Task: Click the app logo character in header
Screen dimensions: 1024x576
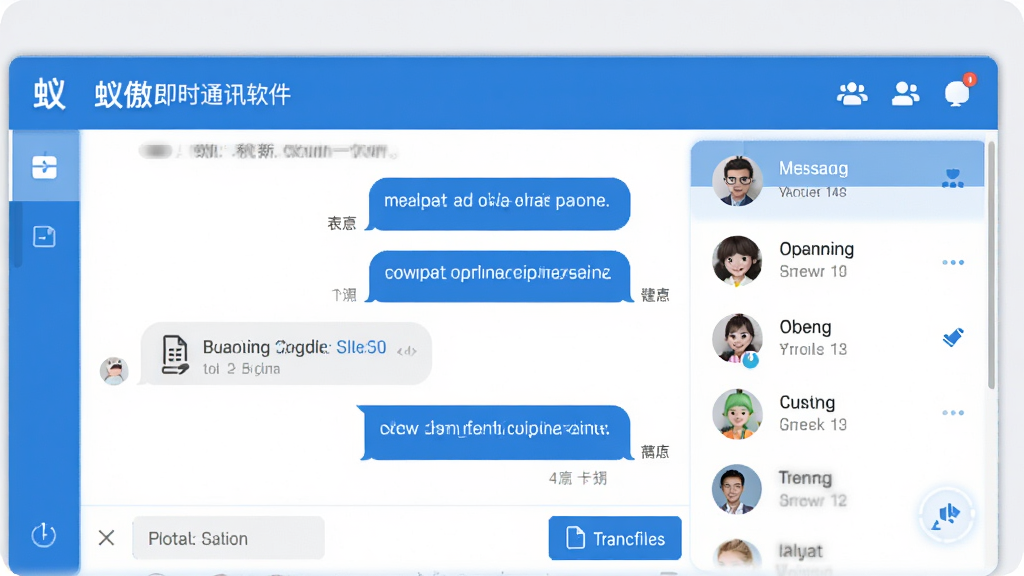Action: pos(50,94)
